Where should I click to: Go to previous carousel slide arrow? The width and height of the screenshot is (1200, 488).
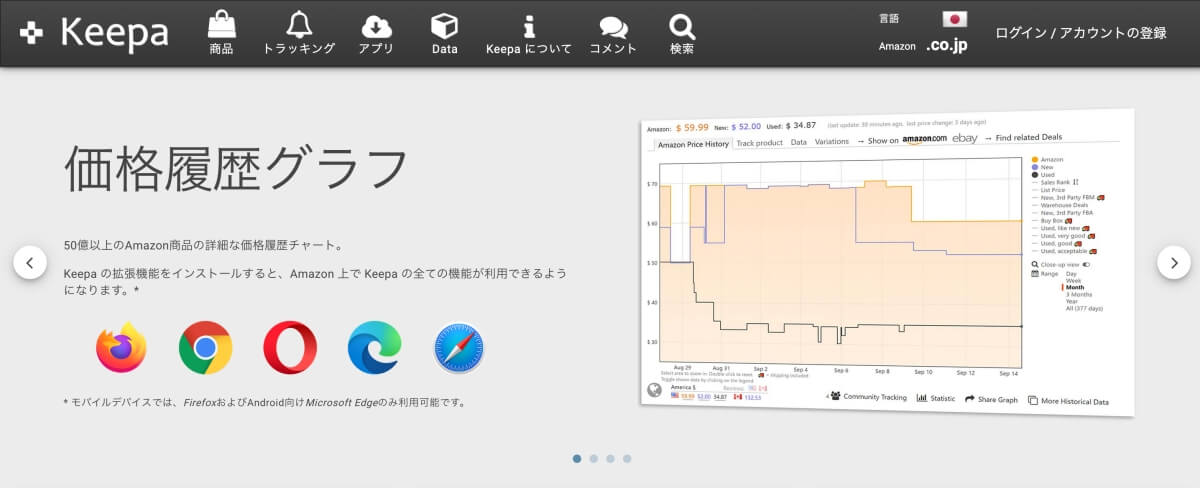coord(29,262)
